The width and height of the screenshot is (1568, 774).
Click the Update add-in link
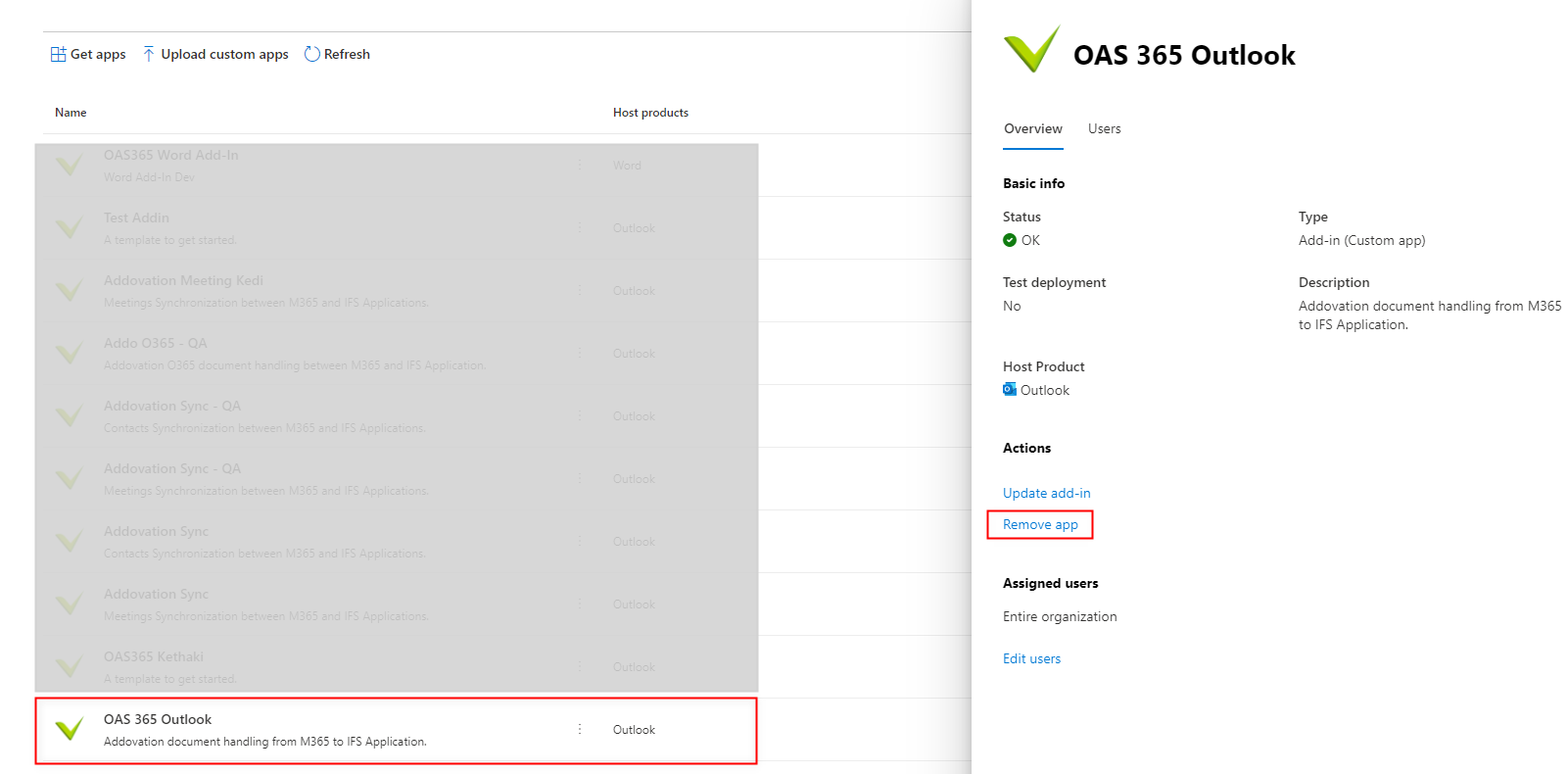pos(1047,493)
